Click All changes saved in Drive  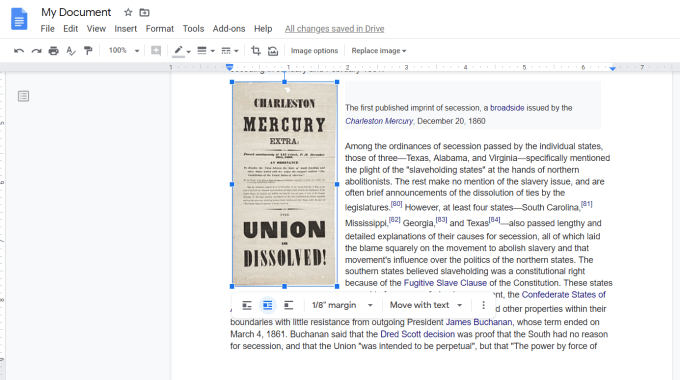(x=334, y=29)
